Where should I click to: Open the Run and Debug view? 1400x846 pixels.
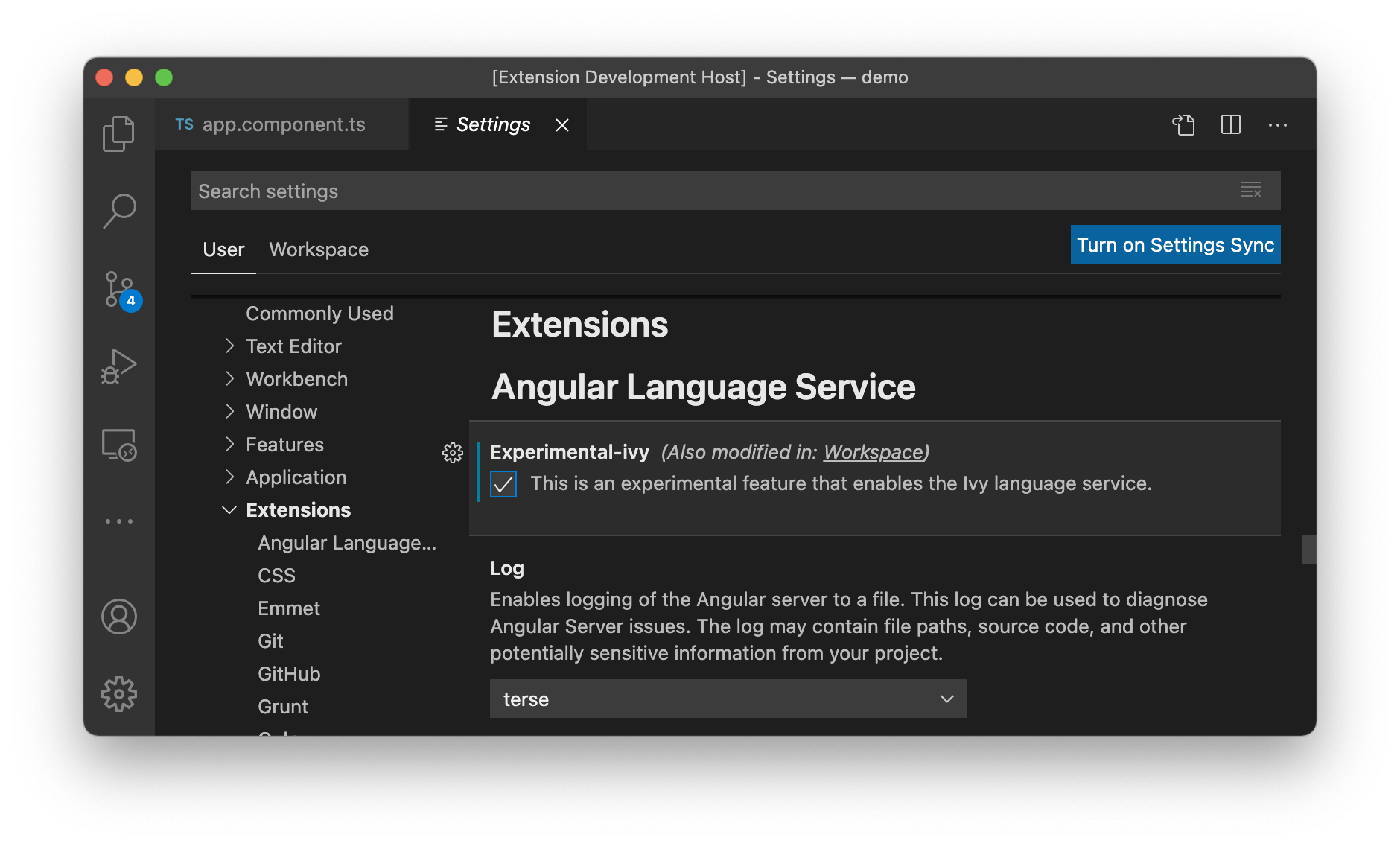click(118, 366)
